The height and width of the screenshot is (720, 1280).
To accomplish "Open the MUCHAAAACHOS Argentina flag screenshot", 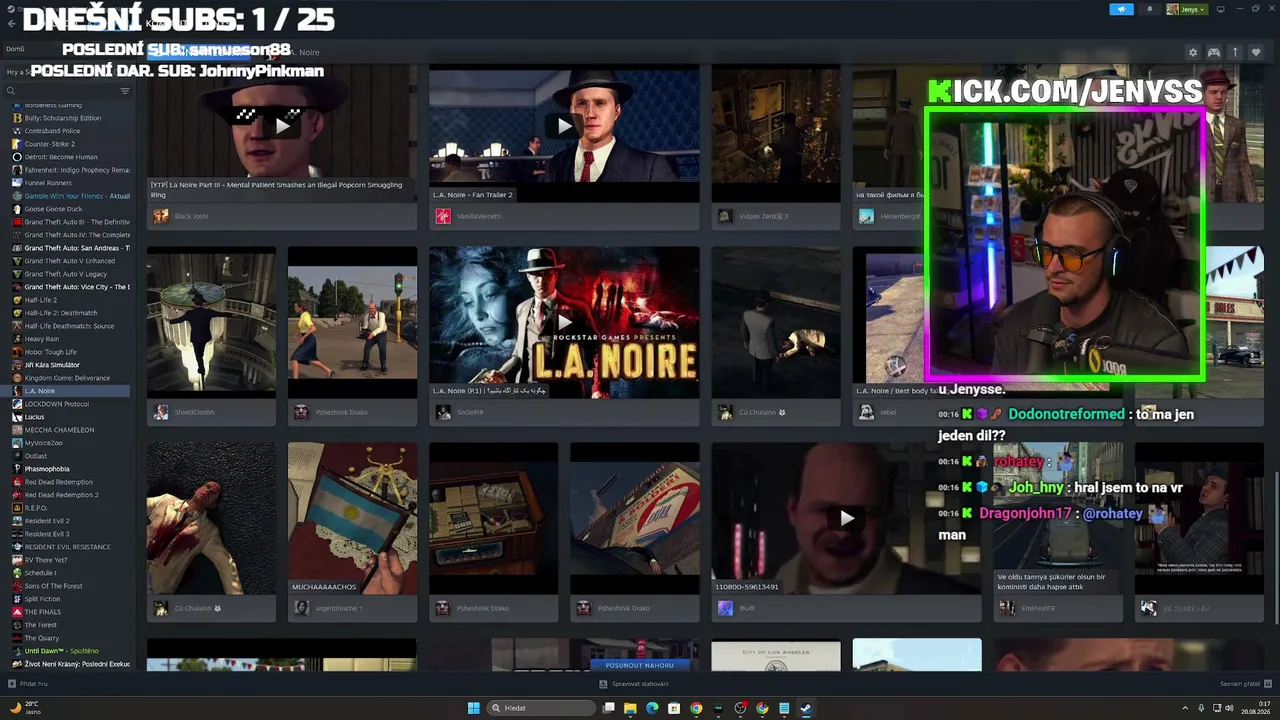I will click(352, 518).
